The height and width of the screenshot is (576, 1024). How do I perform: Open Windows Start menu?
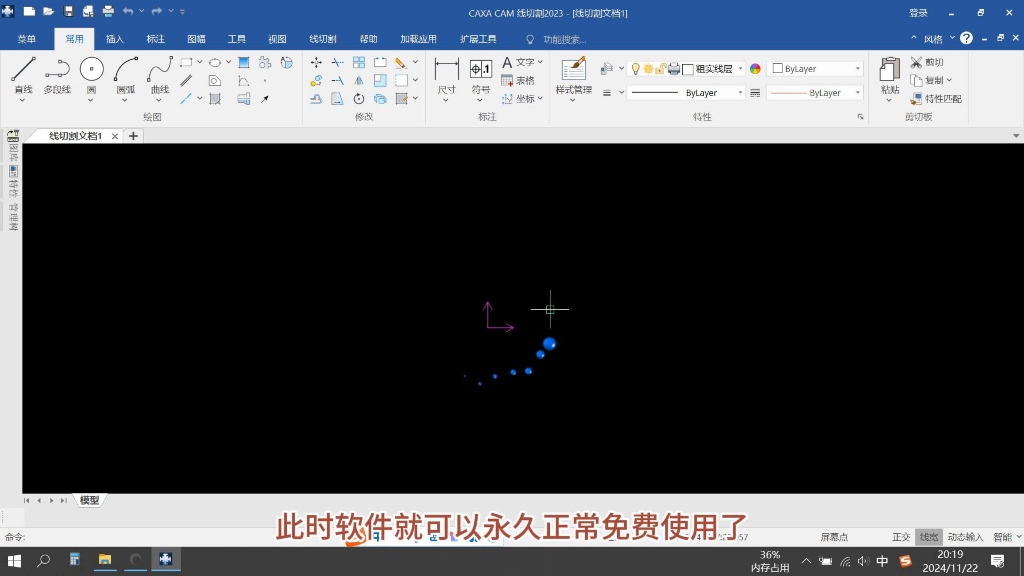[x=14, y=560]
